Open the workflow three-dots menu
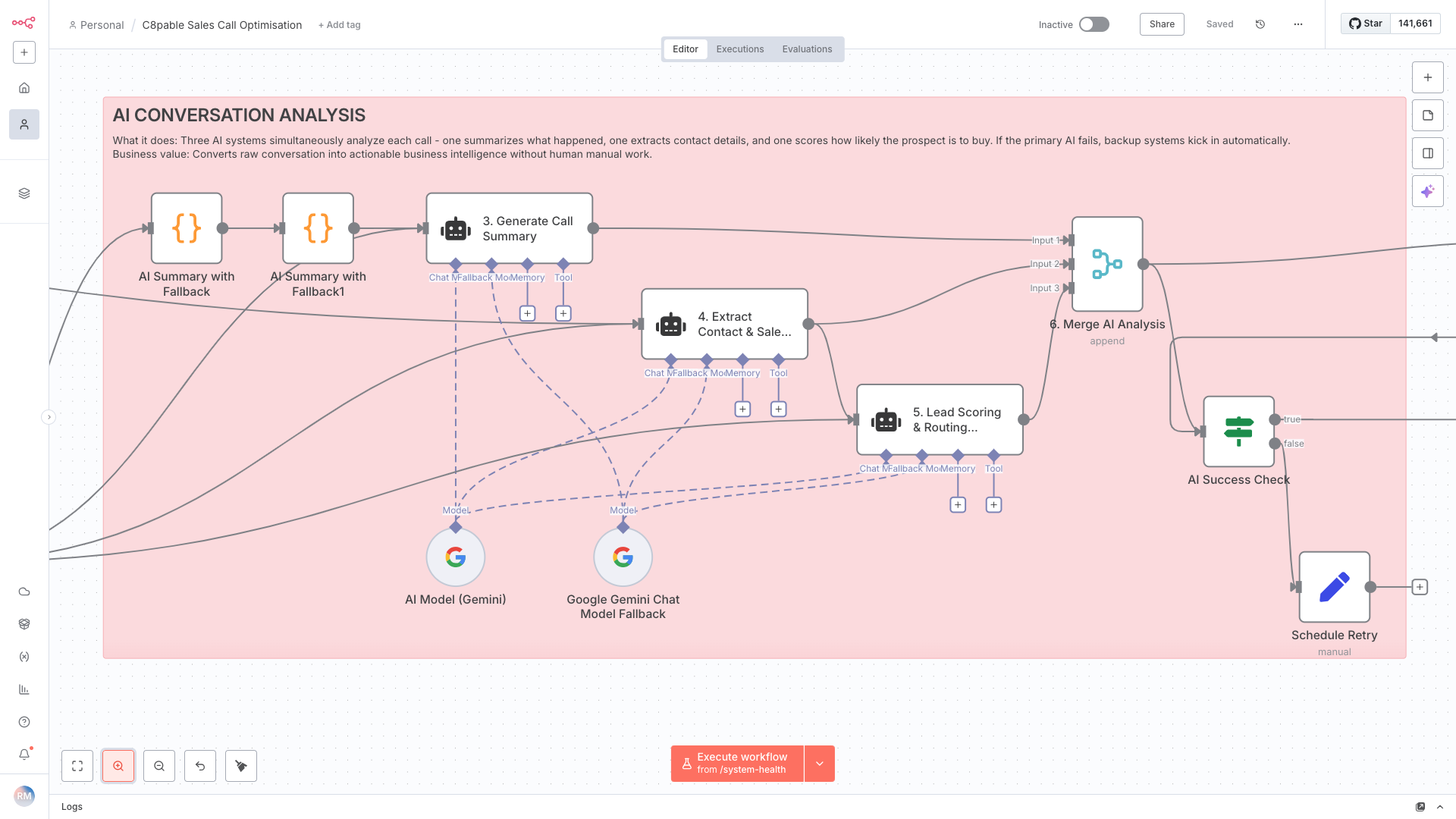The width and height of the screenshot is (1456, 819). (1298, 24)
